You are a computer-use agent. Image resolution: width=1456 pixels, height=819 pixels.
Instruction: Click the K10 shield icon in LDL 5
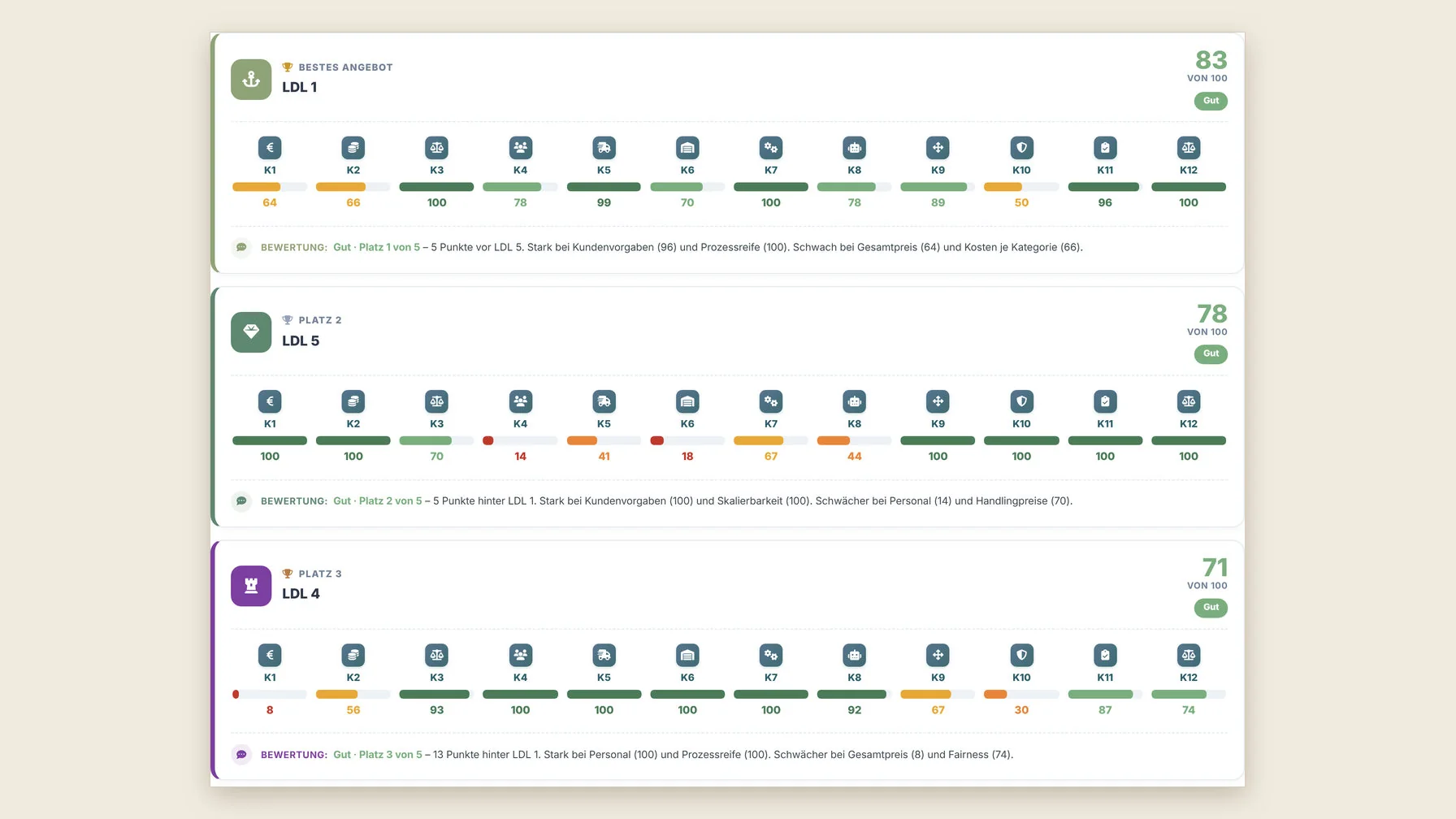pos(1021,401)
